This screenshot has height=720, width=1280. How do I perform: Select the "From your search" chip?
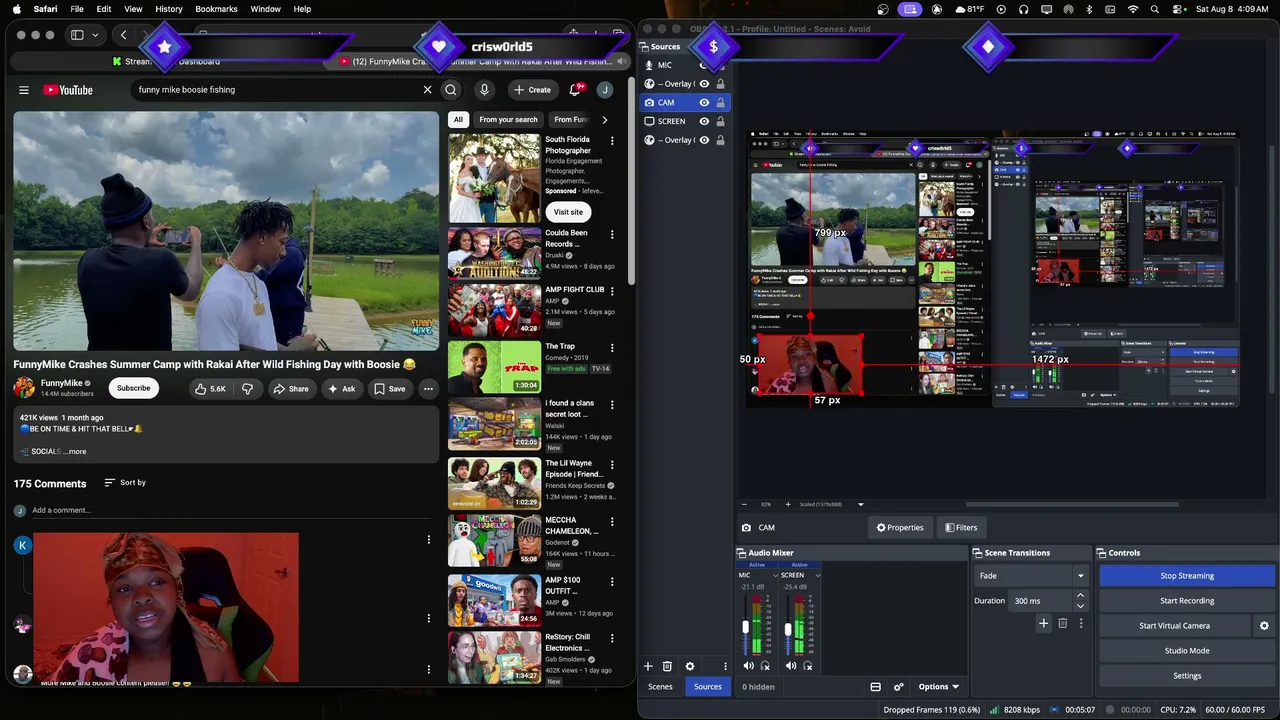(508, 120)
